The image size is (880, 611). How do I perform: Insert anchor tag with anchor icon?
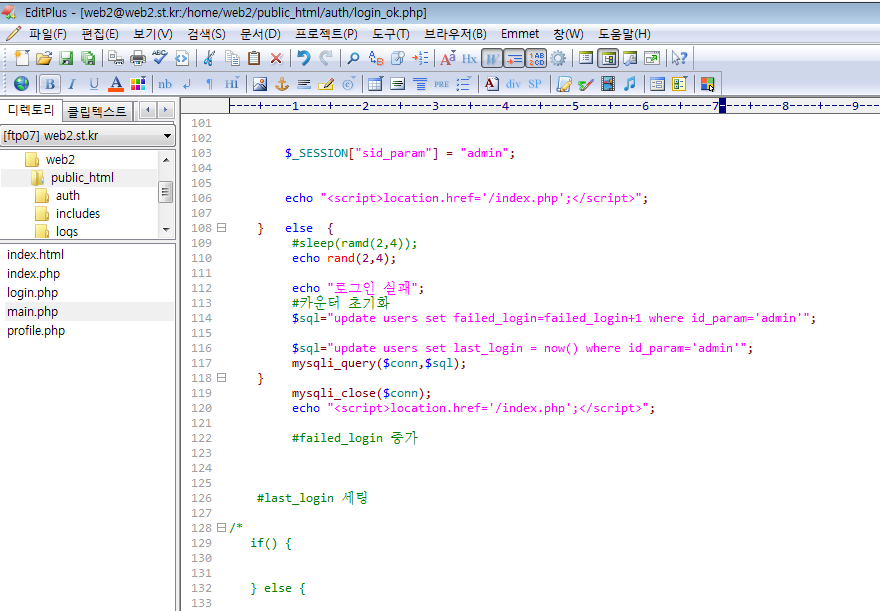(282, 84)
